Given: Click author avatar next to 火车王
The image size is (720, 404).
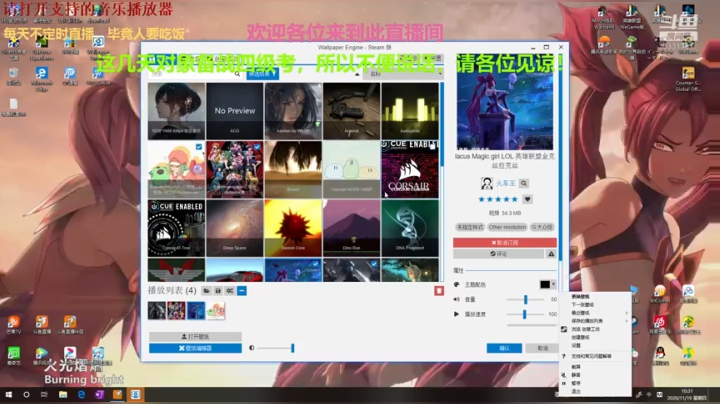Looking at the screenshot, I should coord(487,183).
